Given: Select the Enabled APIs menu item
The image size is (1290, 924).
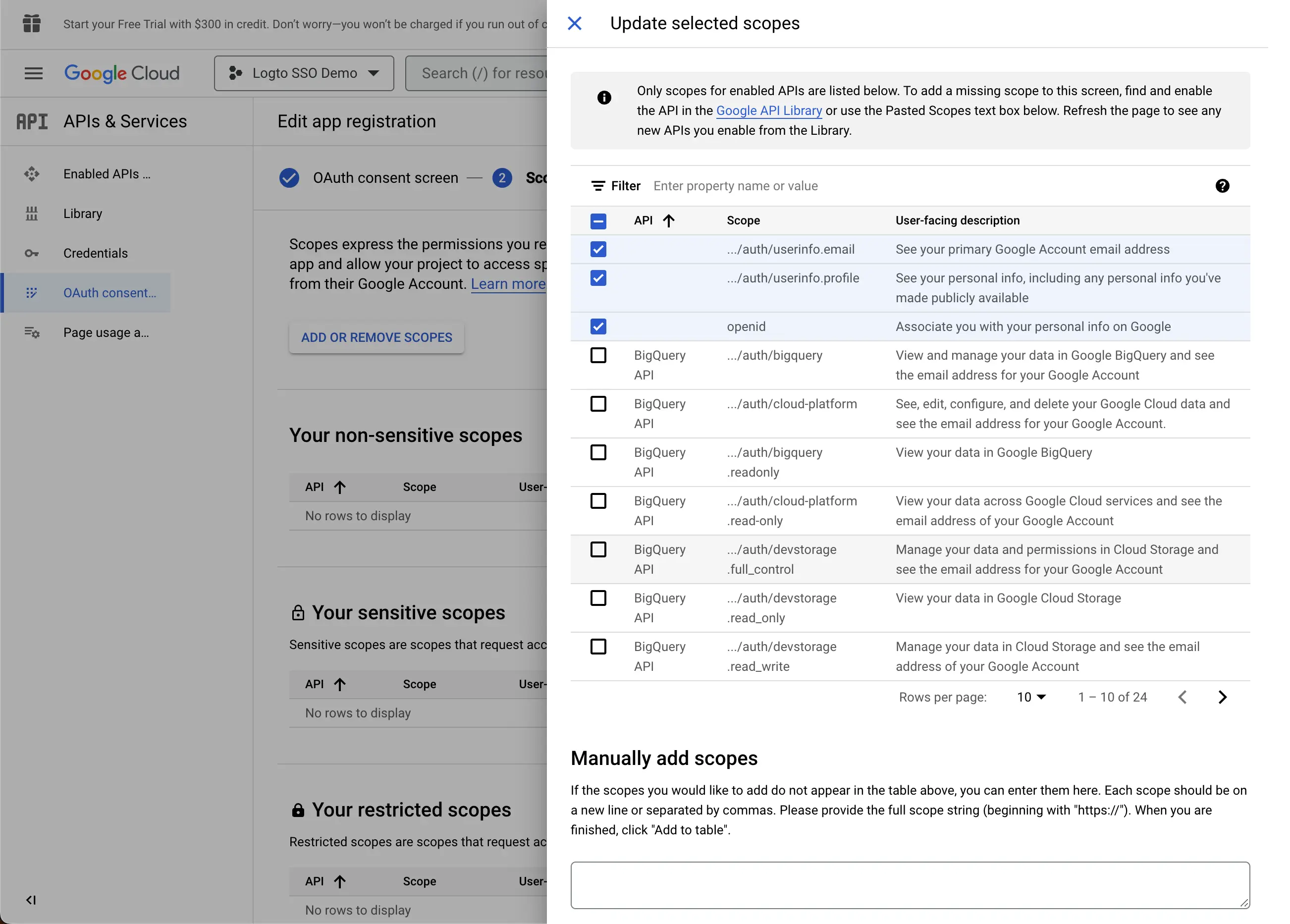Looking at the screenshot, I should pyautogui.click(x=107, y=173).
